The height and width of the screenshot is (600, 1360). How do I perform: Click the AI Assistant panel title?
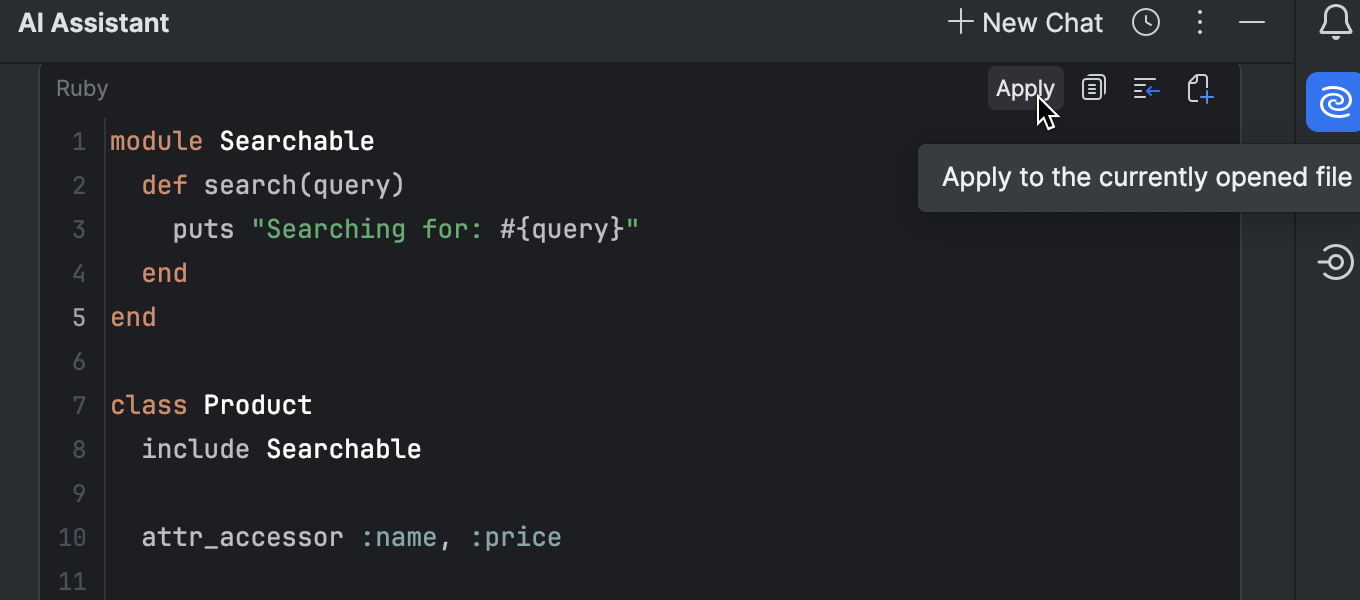coord(94,23)
